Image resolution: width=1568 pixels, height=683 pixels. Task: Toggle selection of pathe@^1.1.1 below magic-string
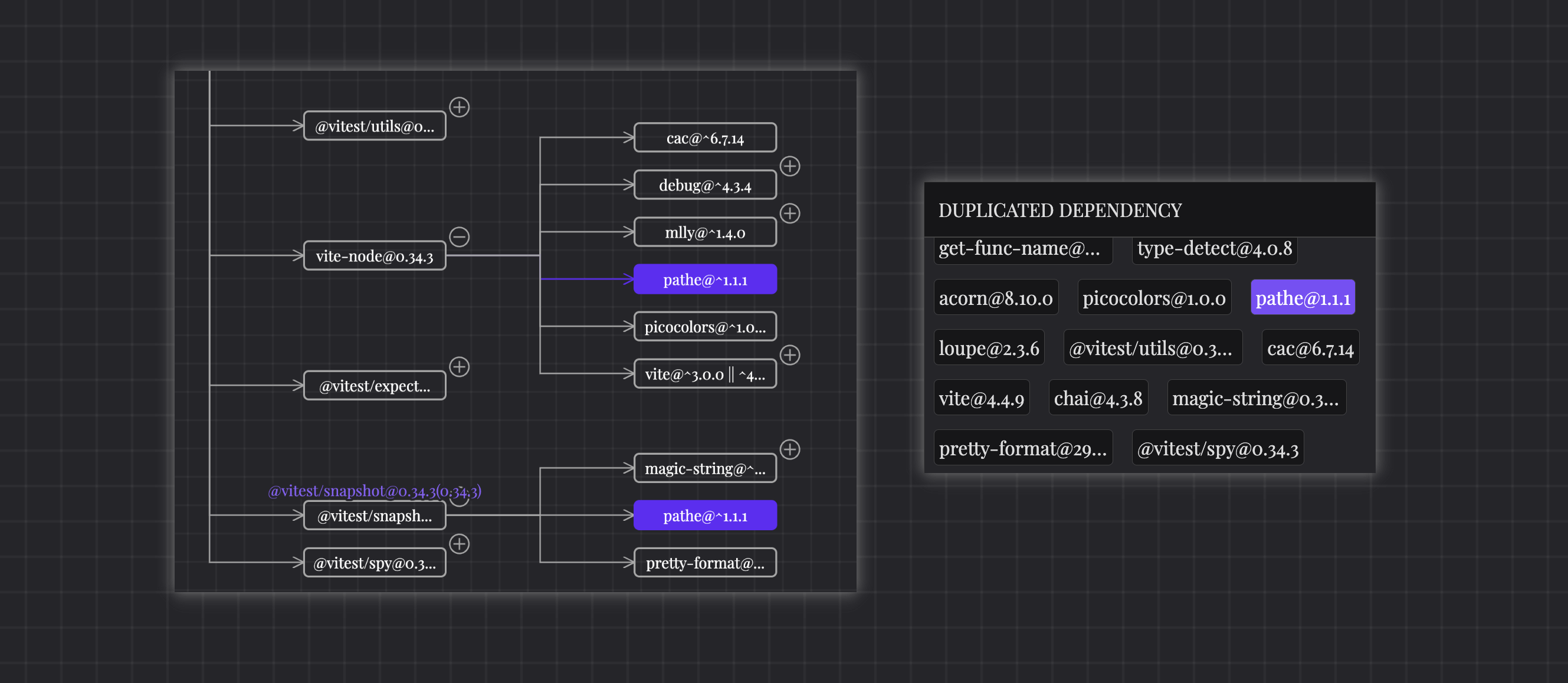705,515
